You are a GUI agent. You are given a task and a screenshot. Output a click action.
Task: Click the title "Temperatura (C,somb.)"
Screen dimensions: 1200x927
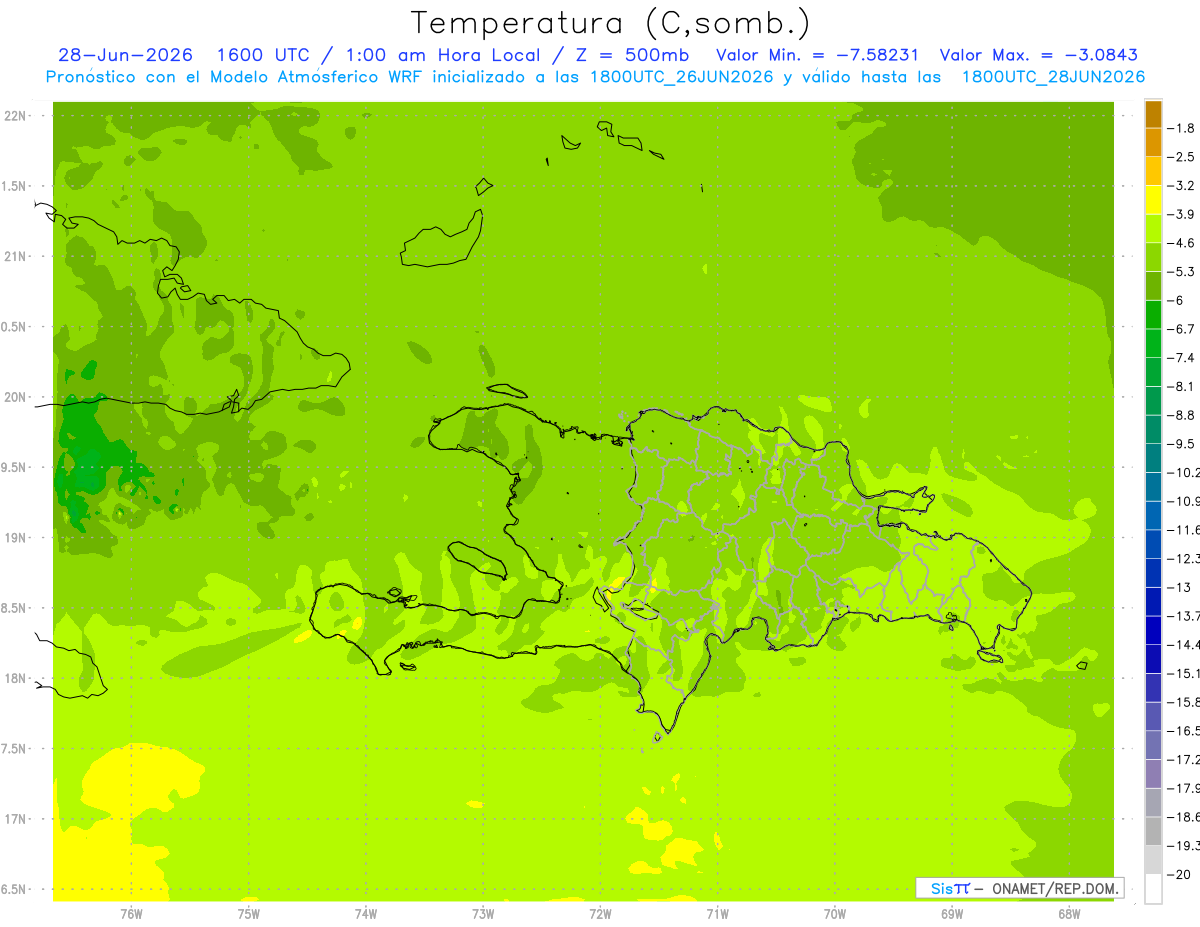click(609, 23)
